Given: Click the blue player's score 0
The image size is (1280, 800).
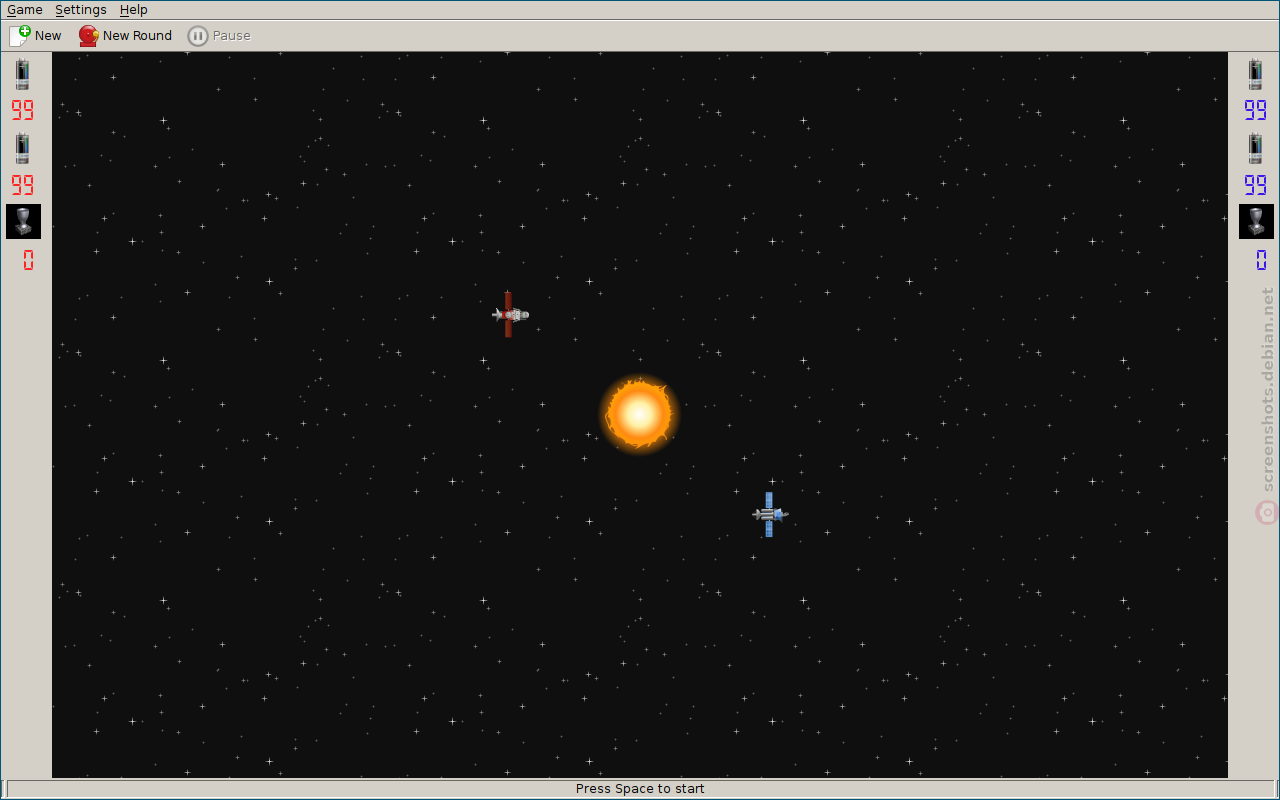Looking at the screenshot, I should 1261,260.
